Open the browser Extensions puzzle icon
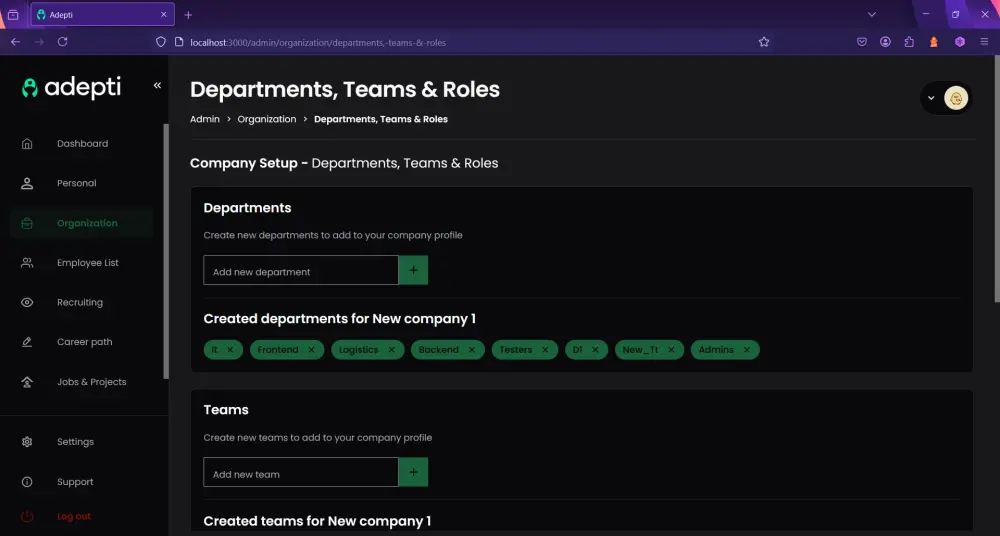The image size is (1000, 536). pyautogui.click(x=909, y=42)
